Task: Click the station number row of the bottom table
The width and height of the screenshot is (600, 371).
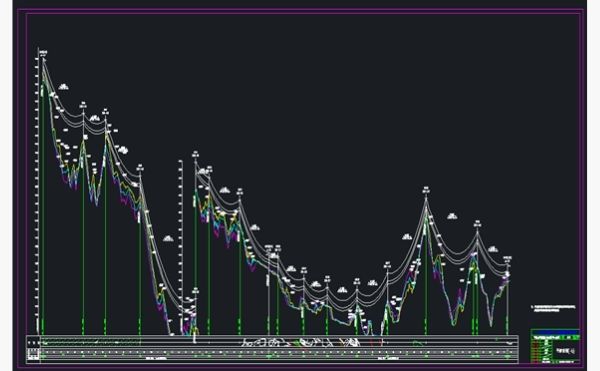Action: click(272, 352)
